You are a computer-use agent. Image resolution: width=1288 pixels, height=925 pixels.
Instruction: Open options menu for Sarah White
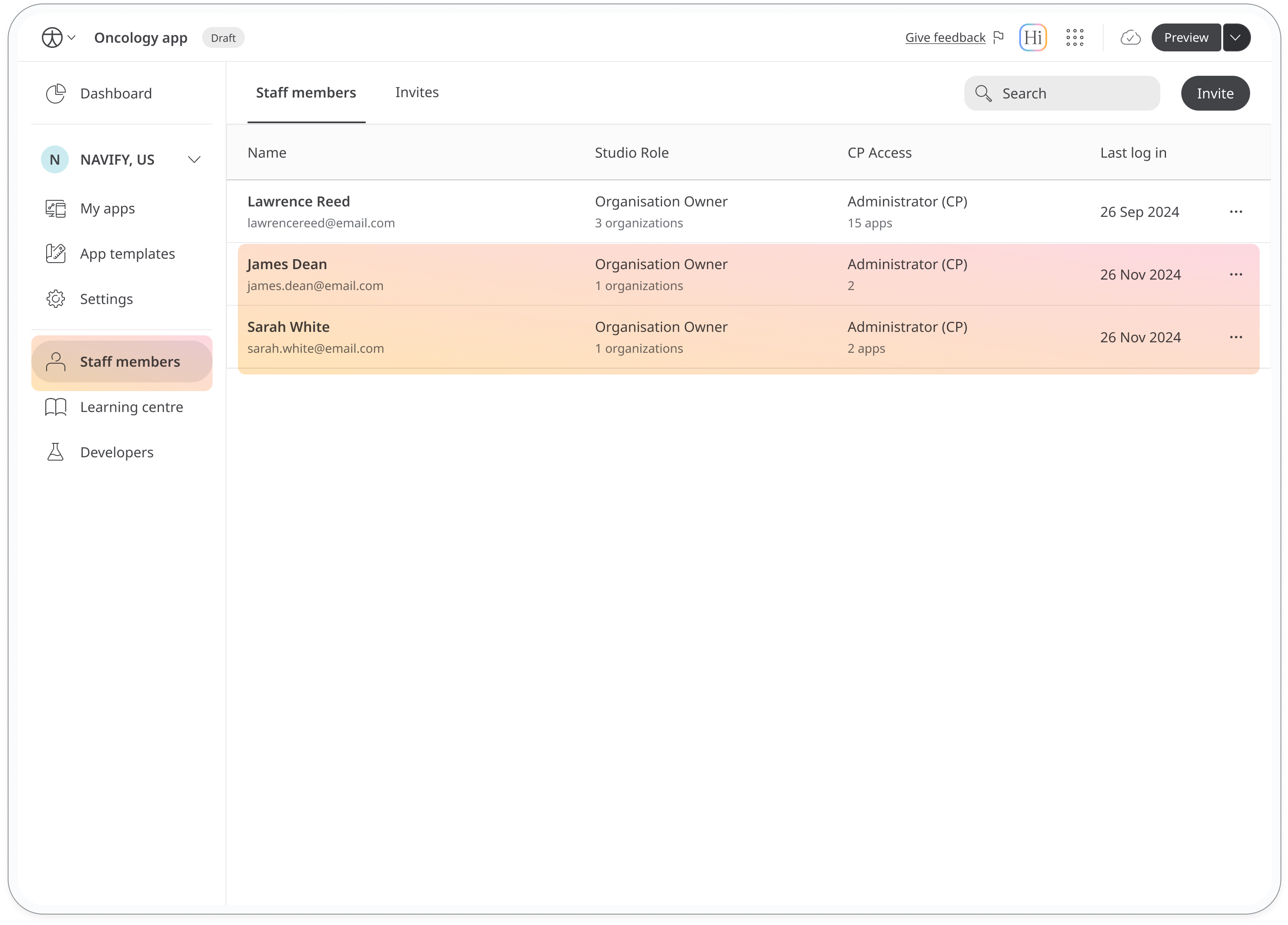(1238, 337)
